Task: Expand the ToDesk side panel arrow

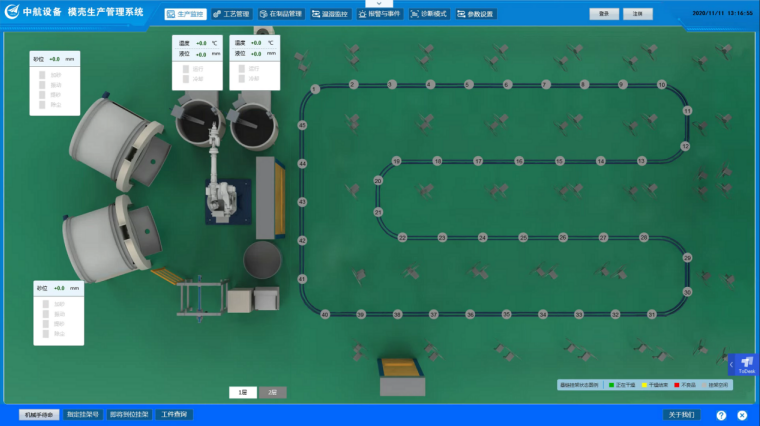Action: (731, 364)
